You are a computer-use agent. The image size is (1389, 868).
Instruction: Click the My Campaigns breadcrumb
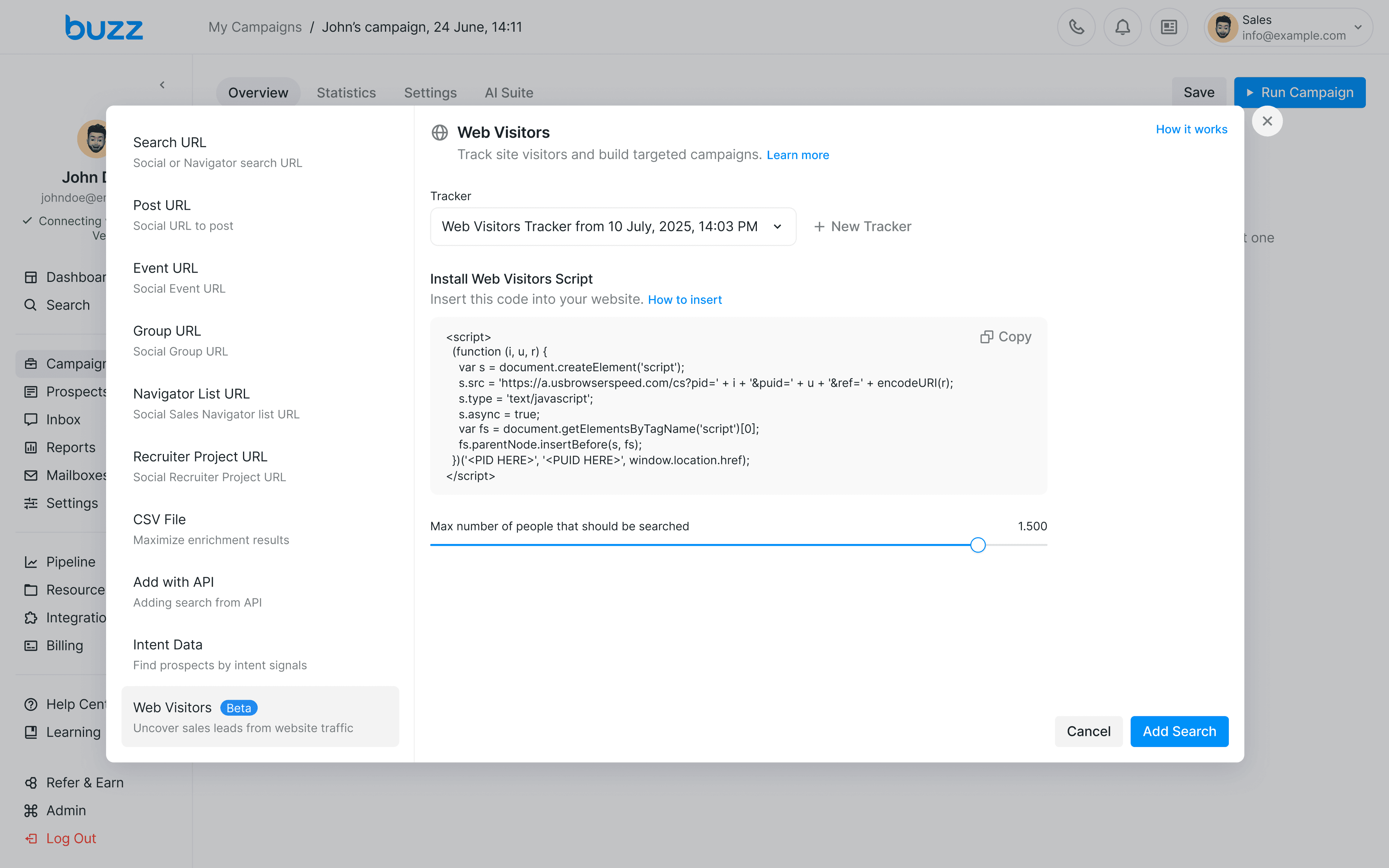[x=255, y=27]
